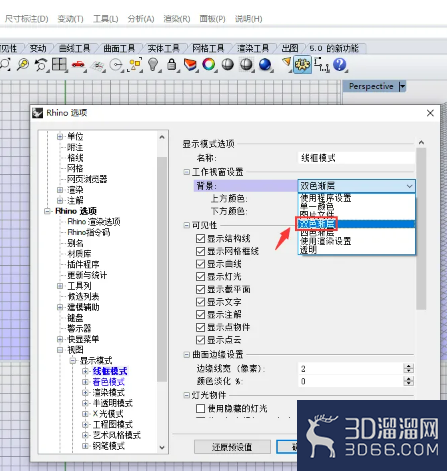Click the construction plane grid icon

pyautogui.click(x=97, y=65)
